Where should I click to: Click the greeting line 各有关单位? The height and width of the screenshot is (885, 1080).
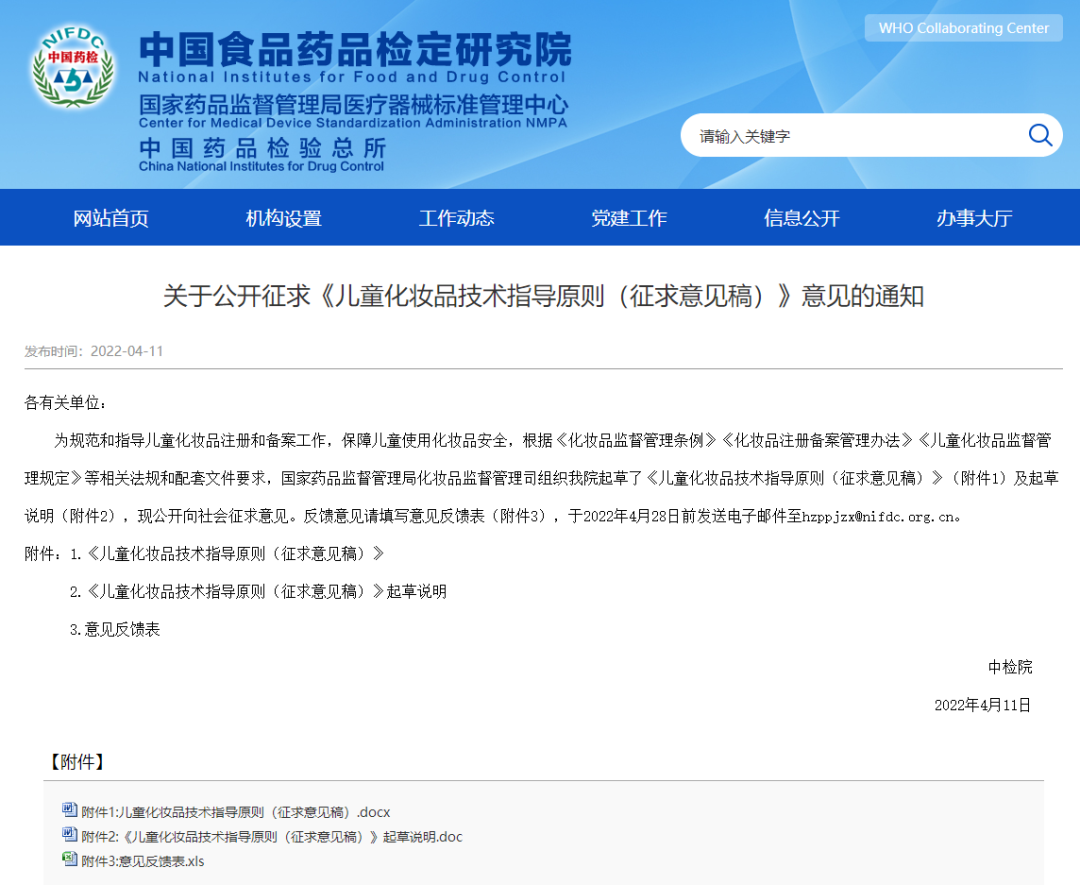click(x=65, y=403)
